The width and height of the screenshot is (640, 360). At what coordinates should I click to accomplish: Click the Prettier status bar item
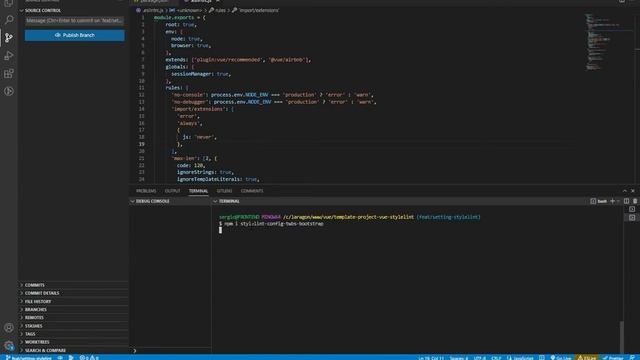pos(613,358)
